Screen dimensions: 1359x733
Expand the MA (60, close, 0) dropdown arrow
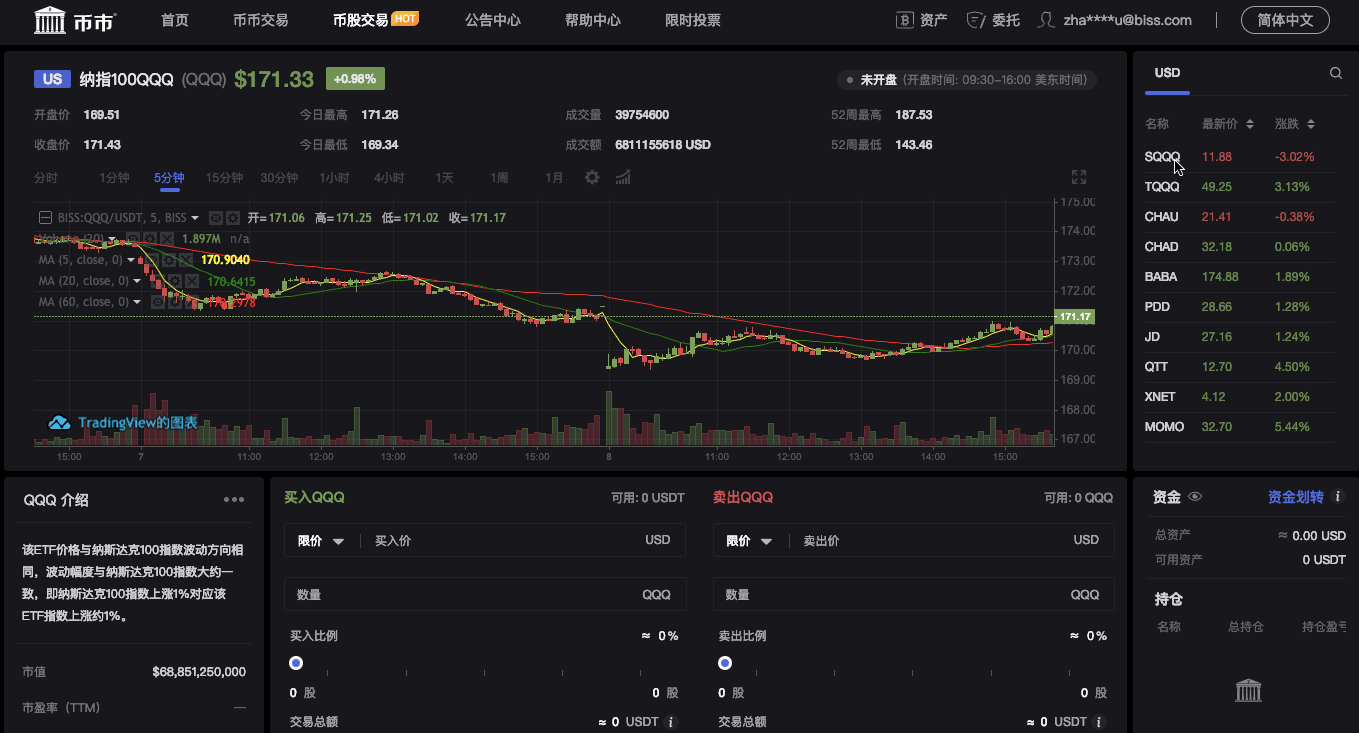[137, 302]
